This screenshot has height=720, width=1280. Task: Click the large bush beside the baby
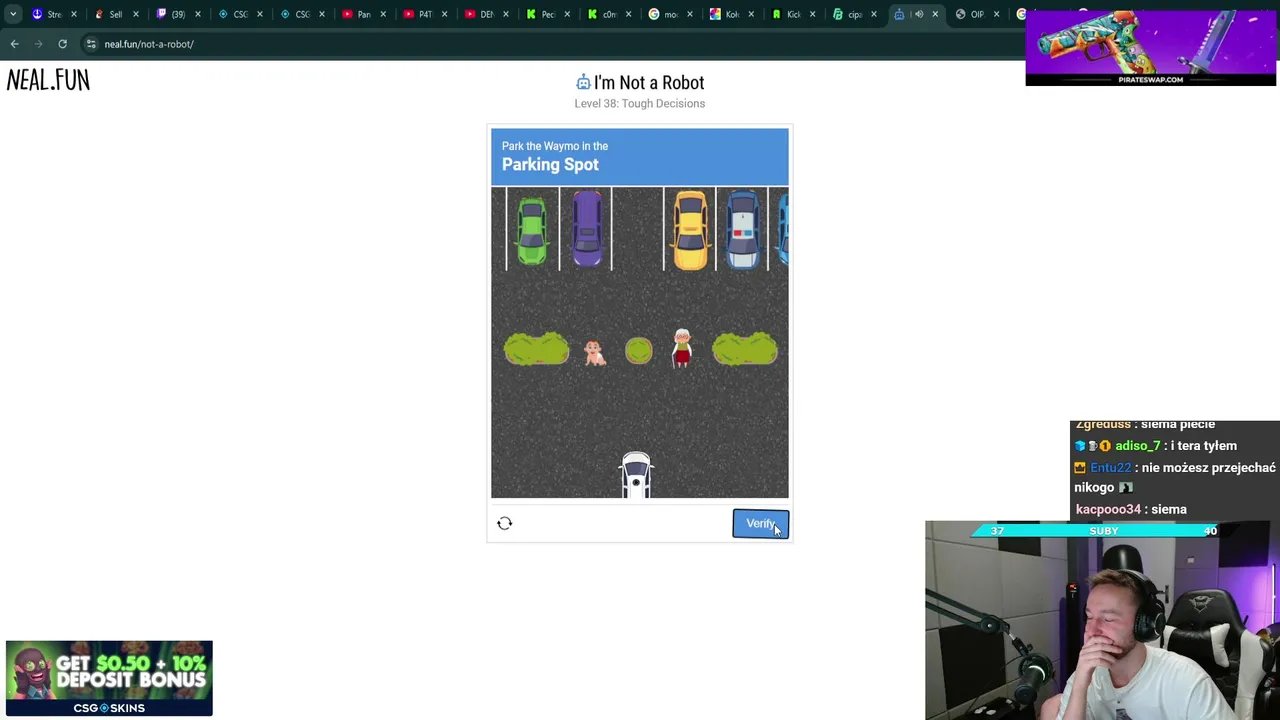pos(536,349)
